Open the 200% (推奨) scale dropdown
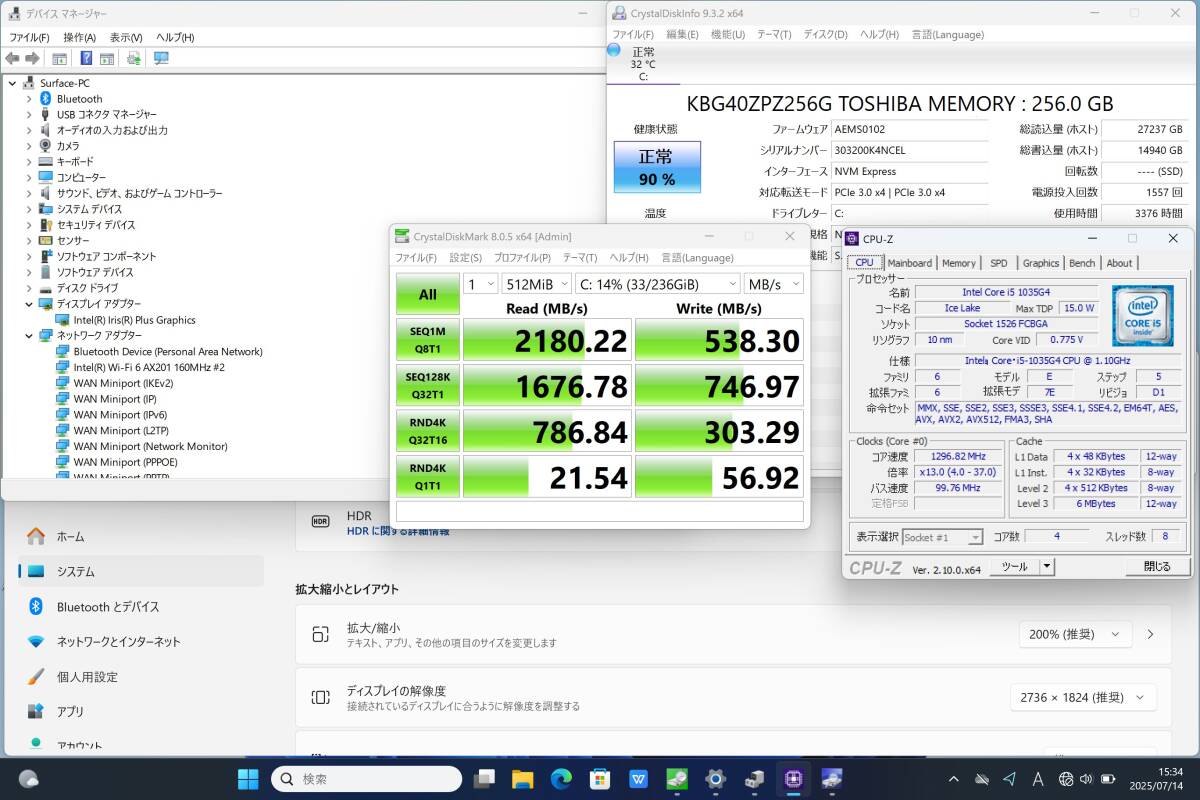 point(1075,634)
